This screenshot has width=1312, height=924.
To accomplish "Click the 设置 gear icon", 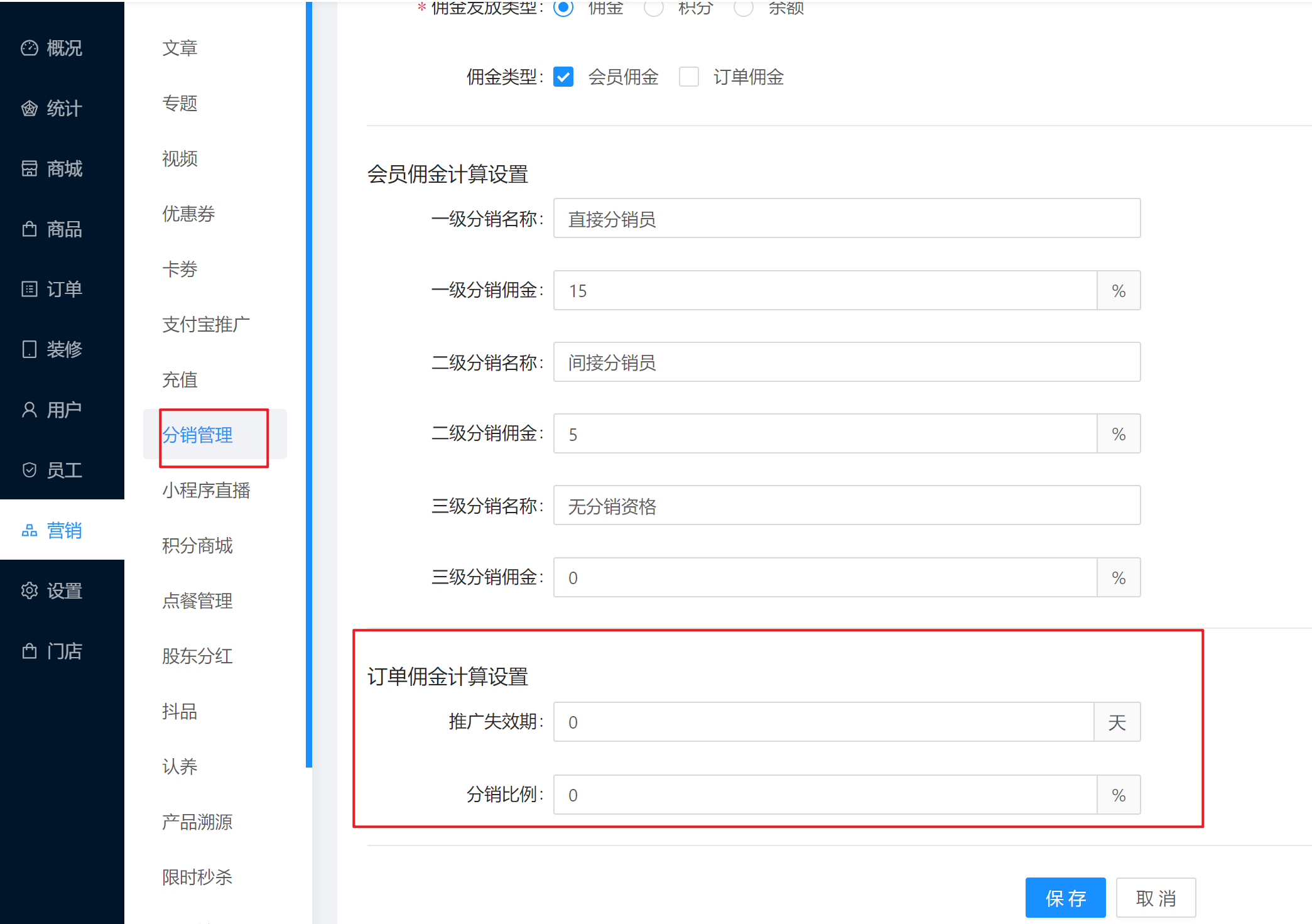I will [29, 590].
